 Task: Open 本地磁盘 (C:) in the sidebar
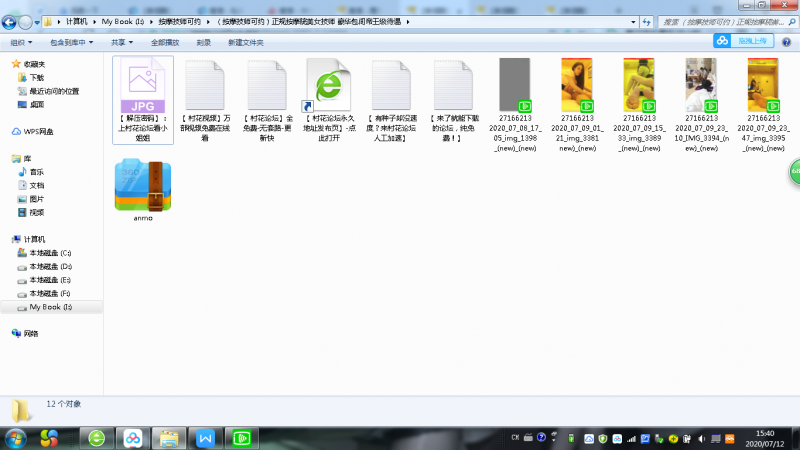50,253
